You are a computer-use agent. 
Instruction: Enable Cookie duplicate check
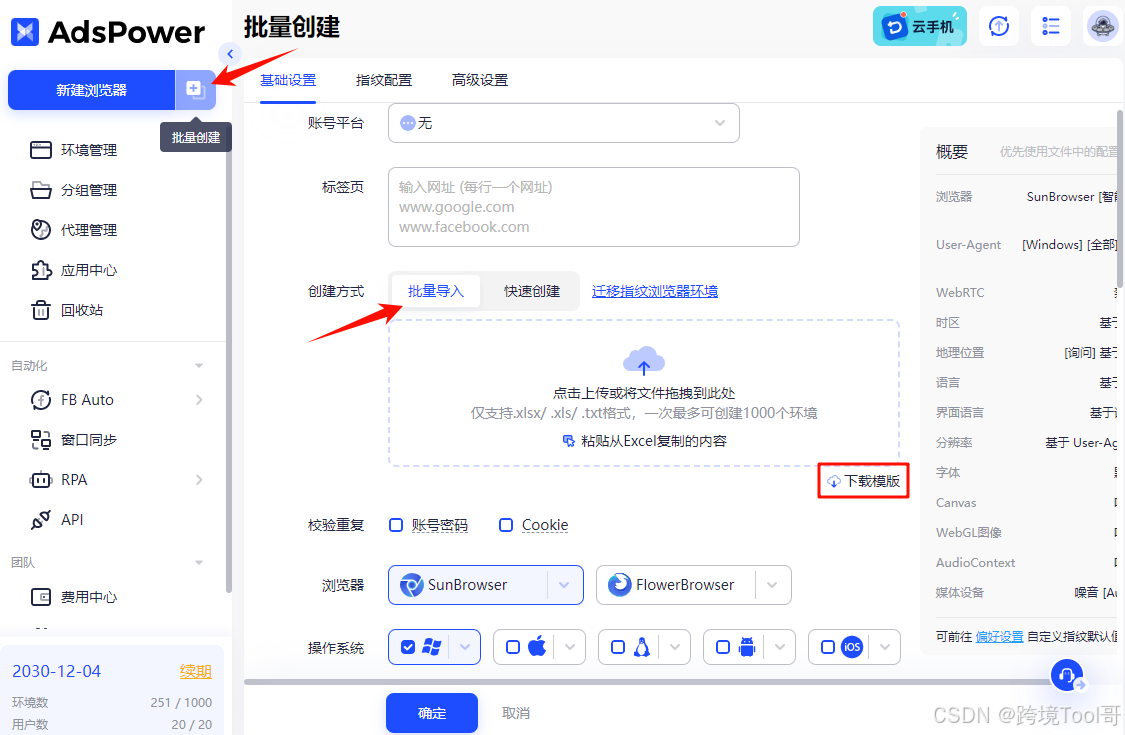pyautogui.click(x=506, y=525)
